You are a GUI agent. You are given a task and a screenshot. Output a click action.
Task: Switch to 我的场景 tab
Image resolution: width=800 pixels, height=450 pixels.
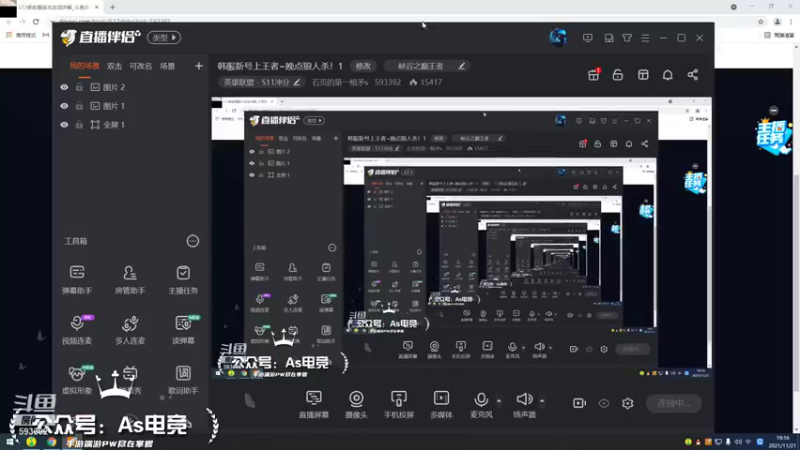(x=85, y=66)
